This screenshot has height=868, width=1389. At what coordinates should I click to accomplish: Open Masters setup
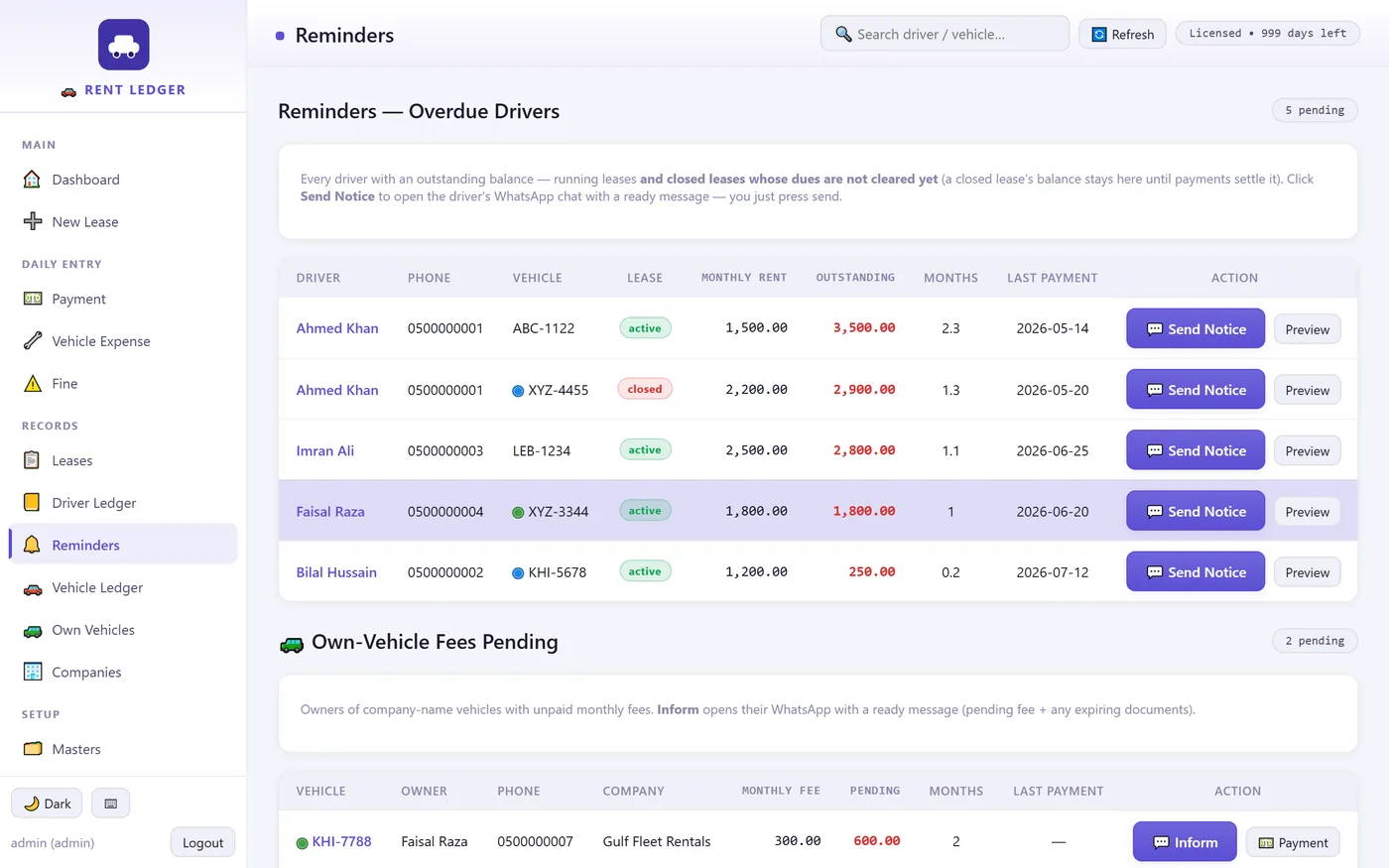coord(123,749)
